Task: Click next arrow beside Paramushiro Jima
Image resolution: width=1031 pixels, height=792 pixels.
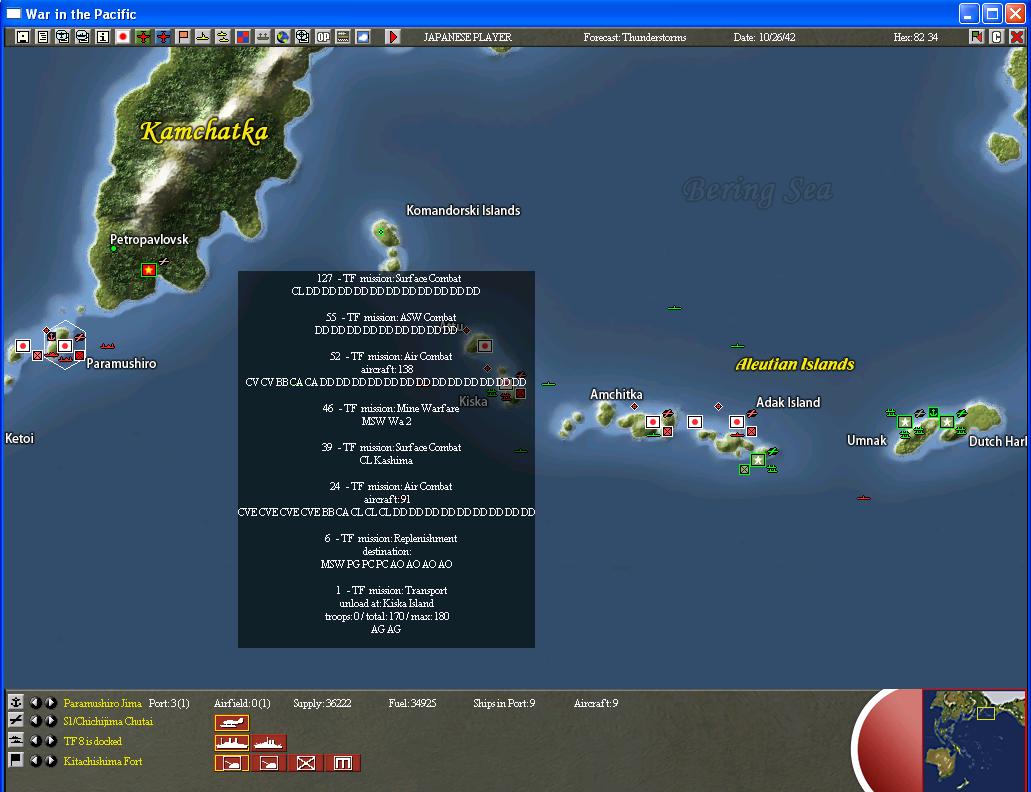Action: [x=51, y=703]
